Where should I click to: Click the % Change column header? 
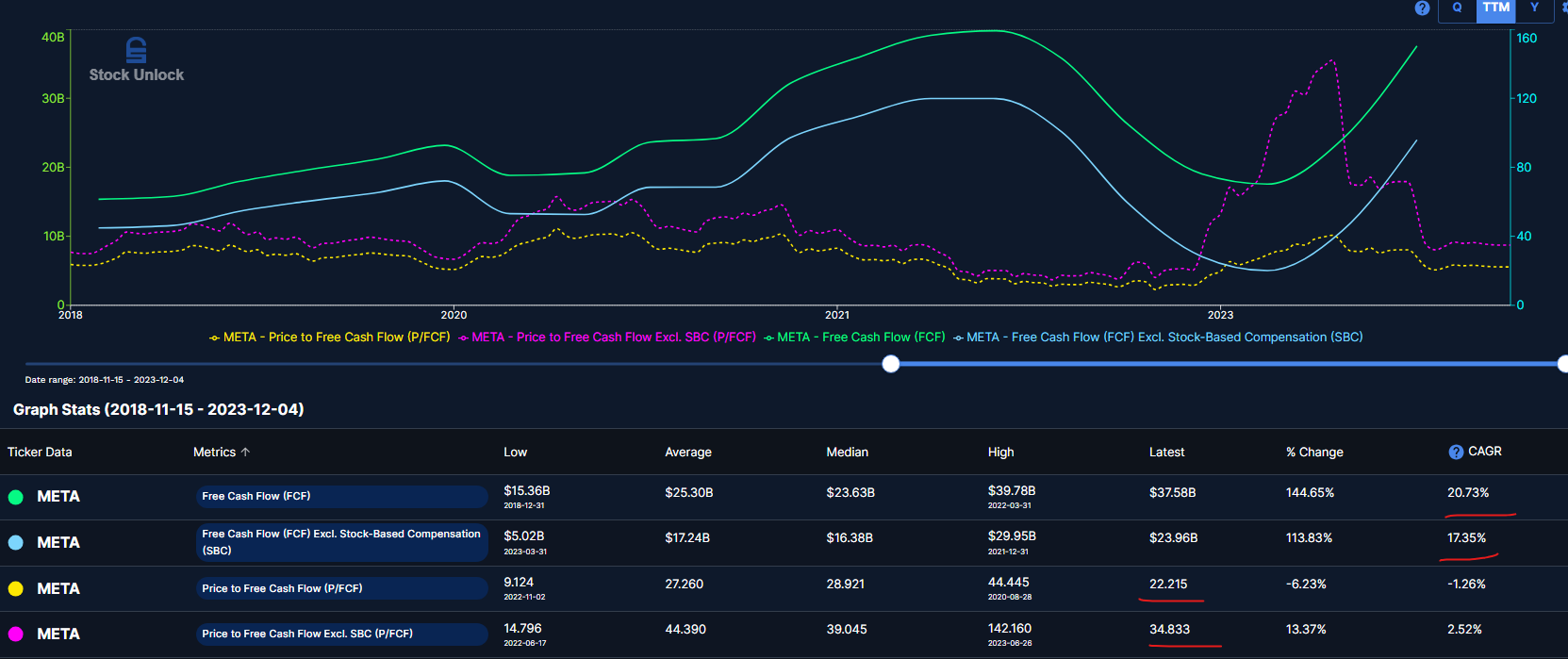point(1314,453)
